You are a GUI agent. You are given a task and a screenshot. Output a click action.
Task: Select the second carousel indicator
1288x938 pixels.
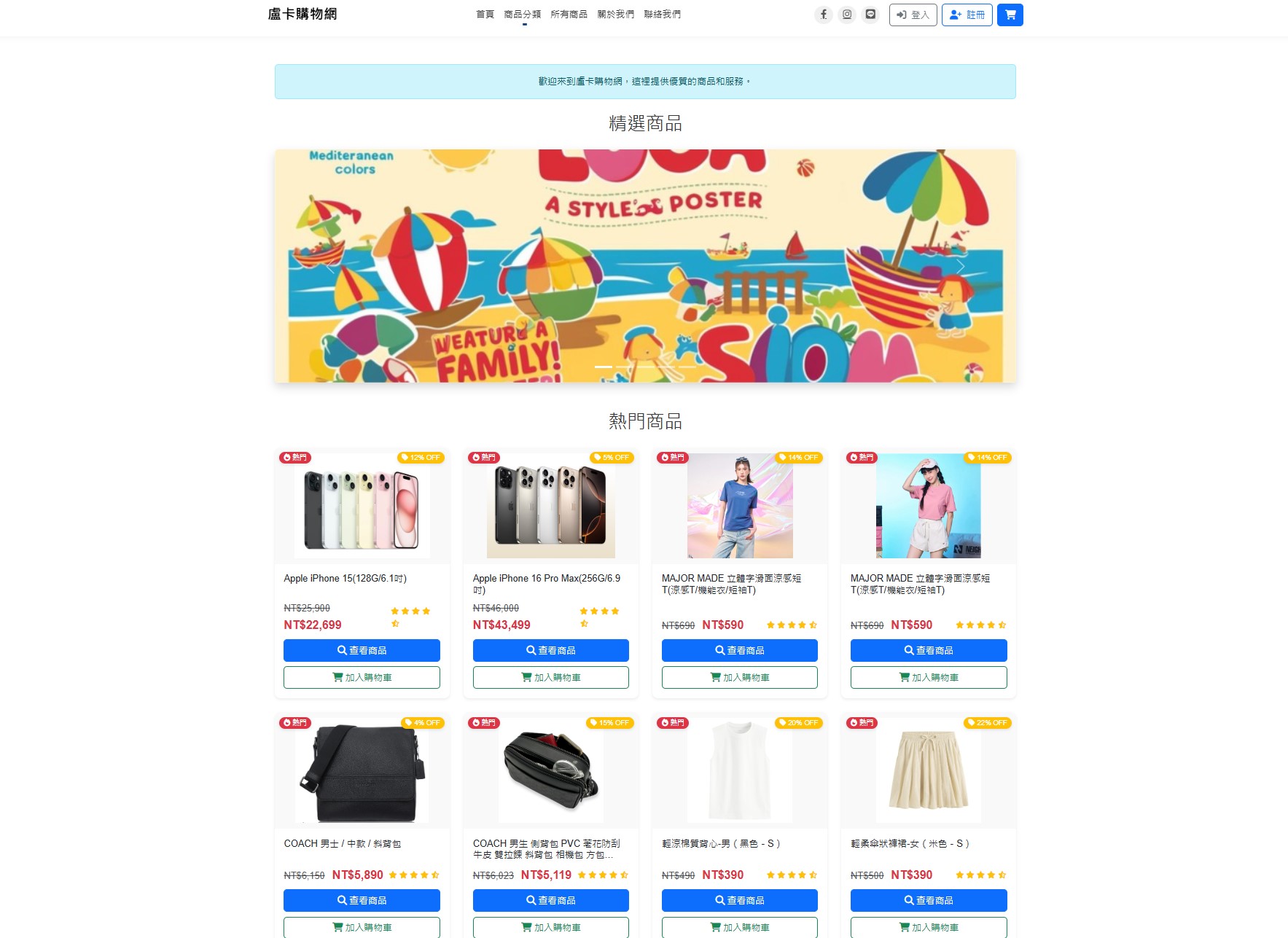click(624, 367)
